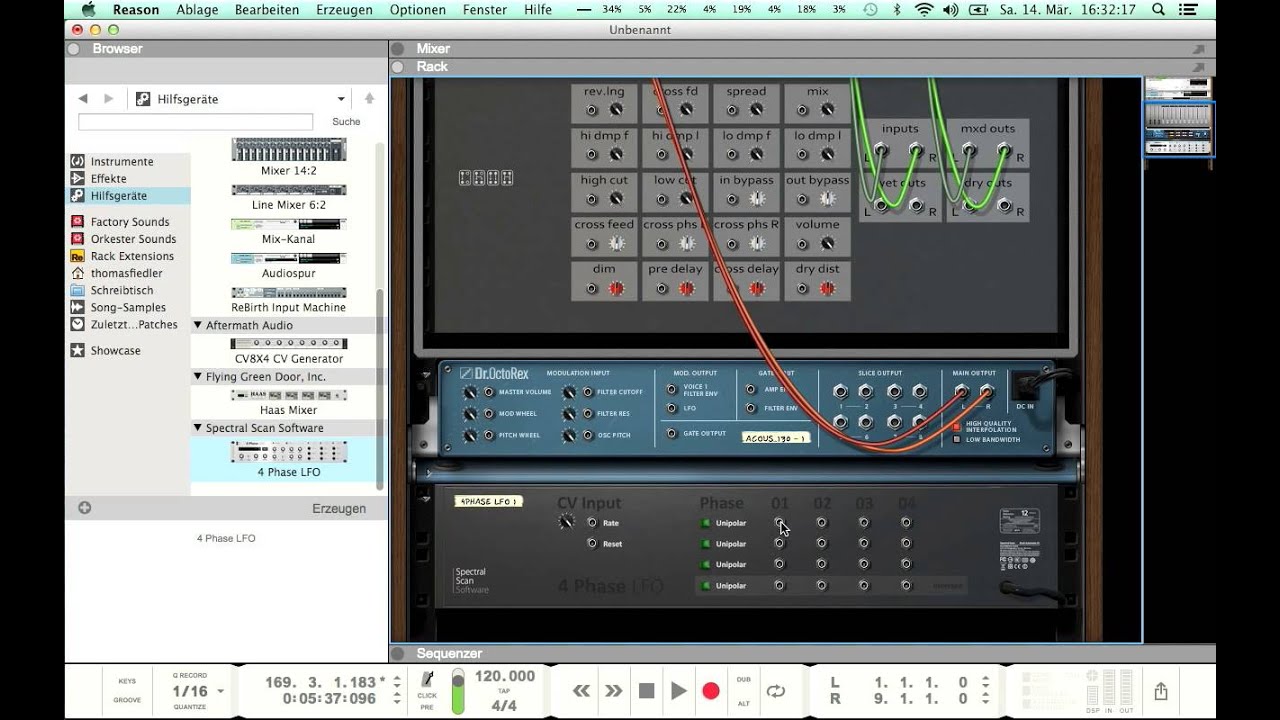
Task: Collapse the Browser panel header
Action: coord(73,48)
